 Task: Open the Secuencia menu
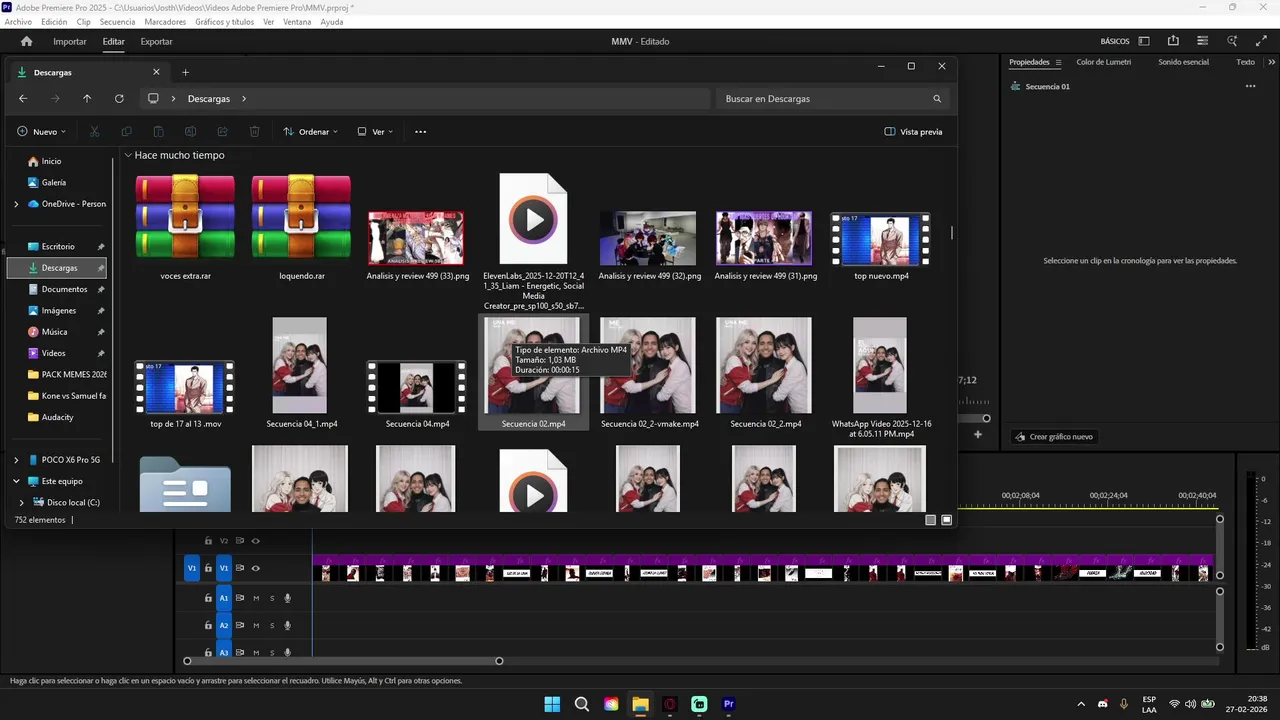pyautogui.click(x=117, y=22)
